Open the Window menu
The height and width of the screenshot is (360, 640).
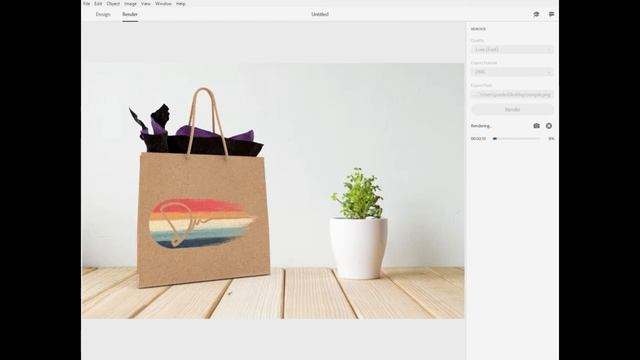[x=163, y=4]
